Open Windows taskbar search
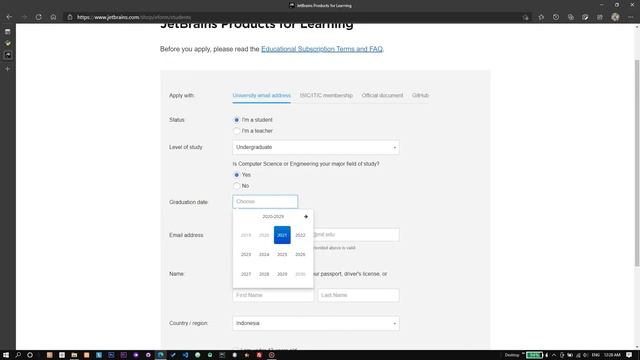 18,355
